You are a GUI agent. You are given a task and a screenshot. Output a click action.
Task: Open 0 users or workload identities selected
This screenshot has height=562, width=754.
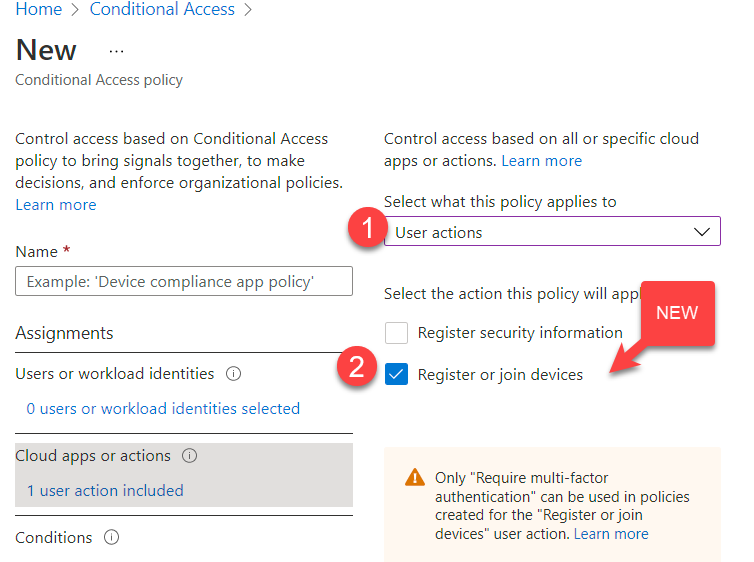point(163,408)
